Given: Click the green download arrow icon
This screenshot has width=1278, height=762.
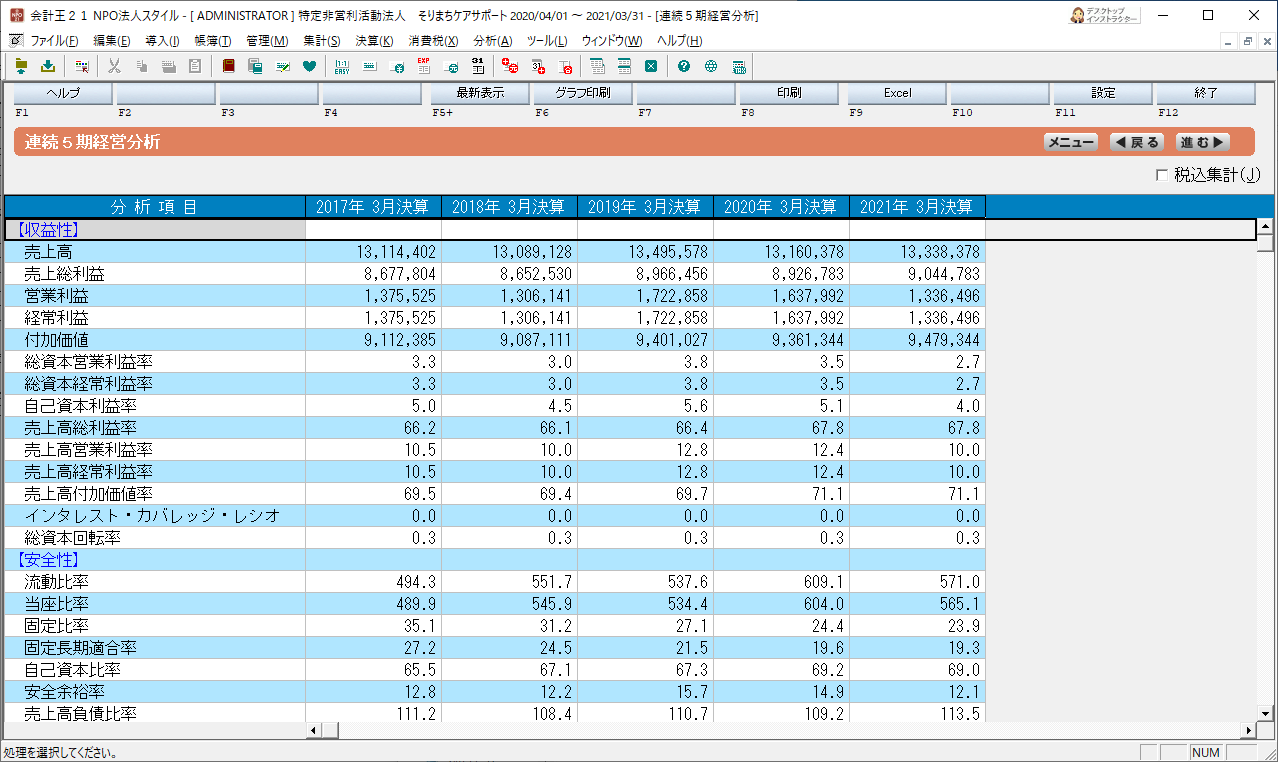Looking at the screenshot, I should (47, 67).
